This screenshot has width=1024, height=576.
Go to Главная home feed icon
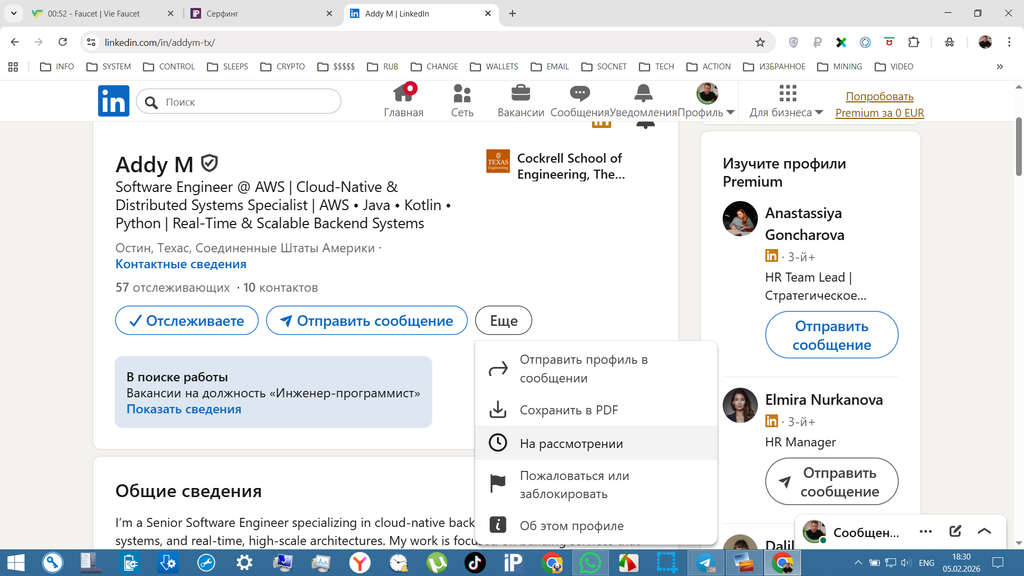pos(403,101)
